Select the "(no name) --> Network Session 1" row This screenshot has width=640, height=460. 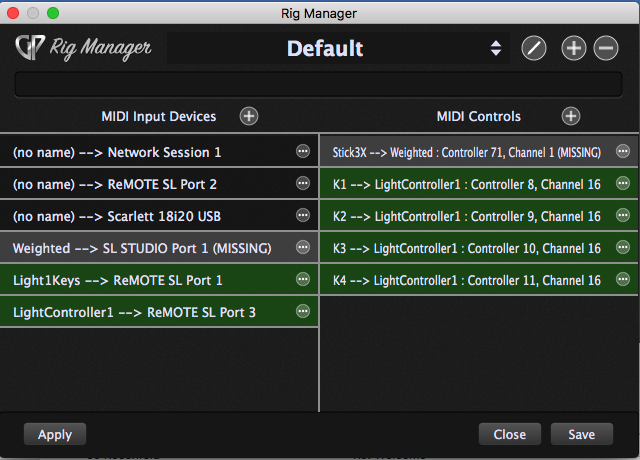click(x=159, y=152)
